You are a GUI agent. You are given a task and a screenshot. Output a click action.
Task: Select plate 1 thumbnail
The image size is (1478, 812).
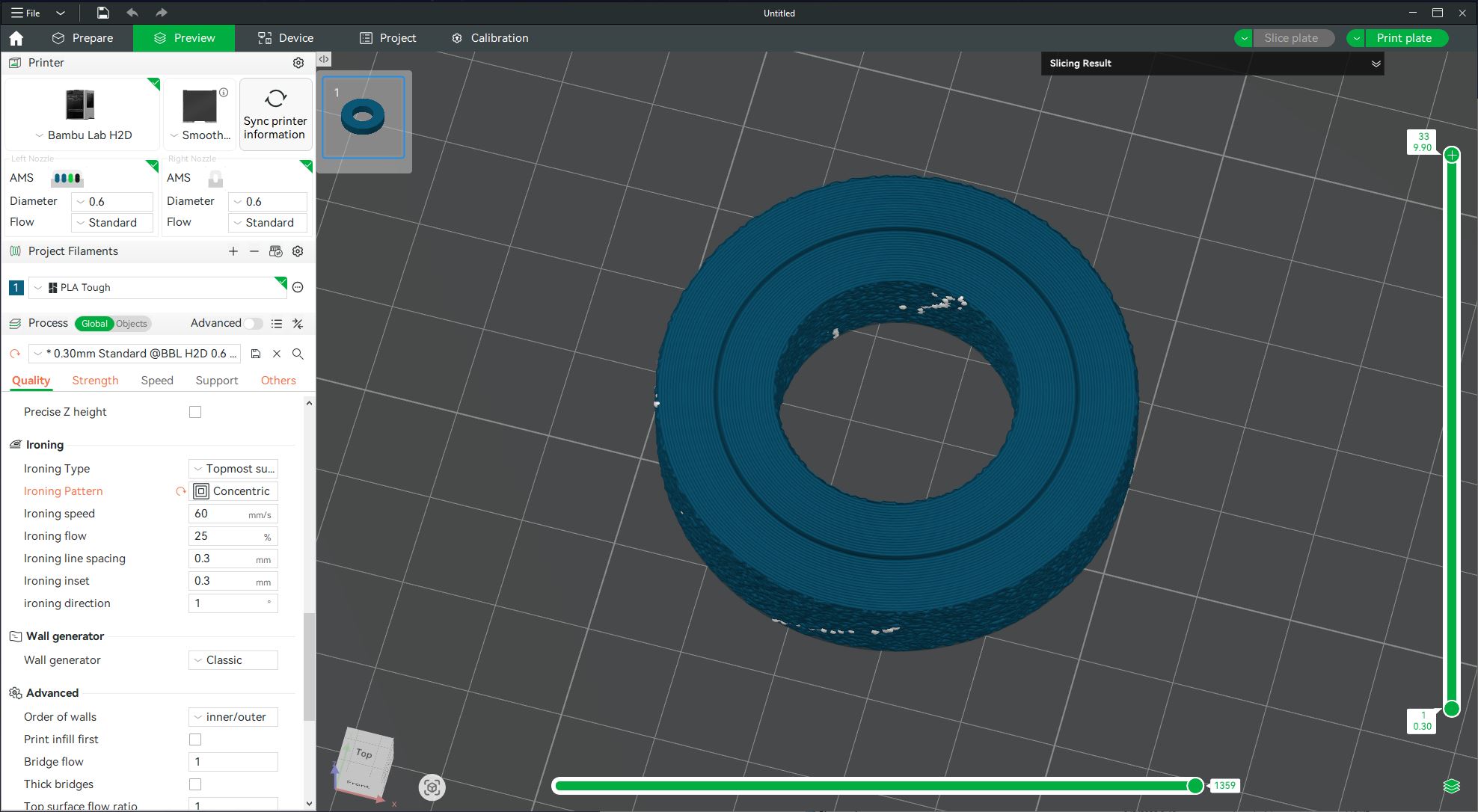364,117
